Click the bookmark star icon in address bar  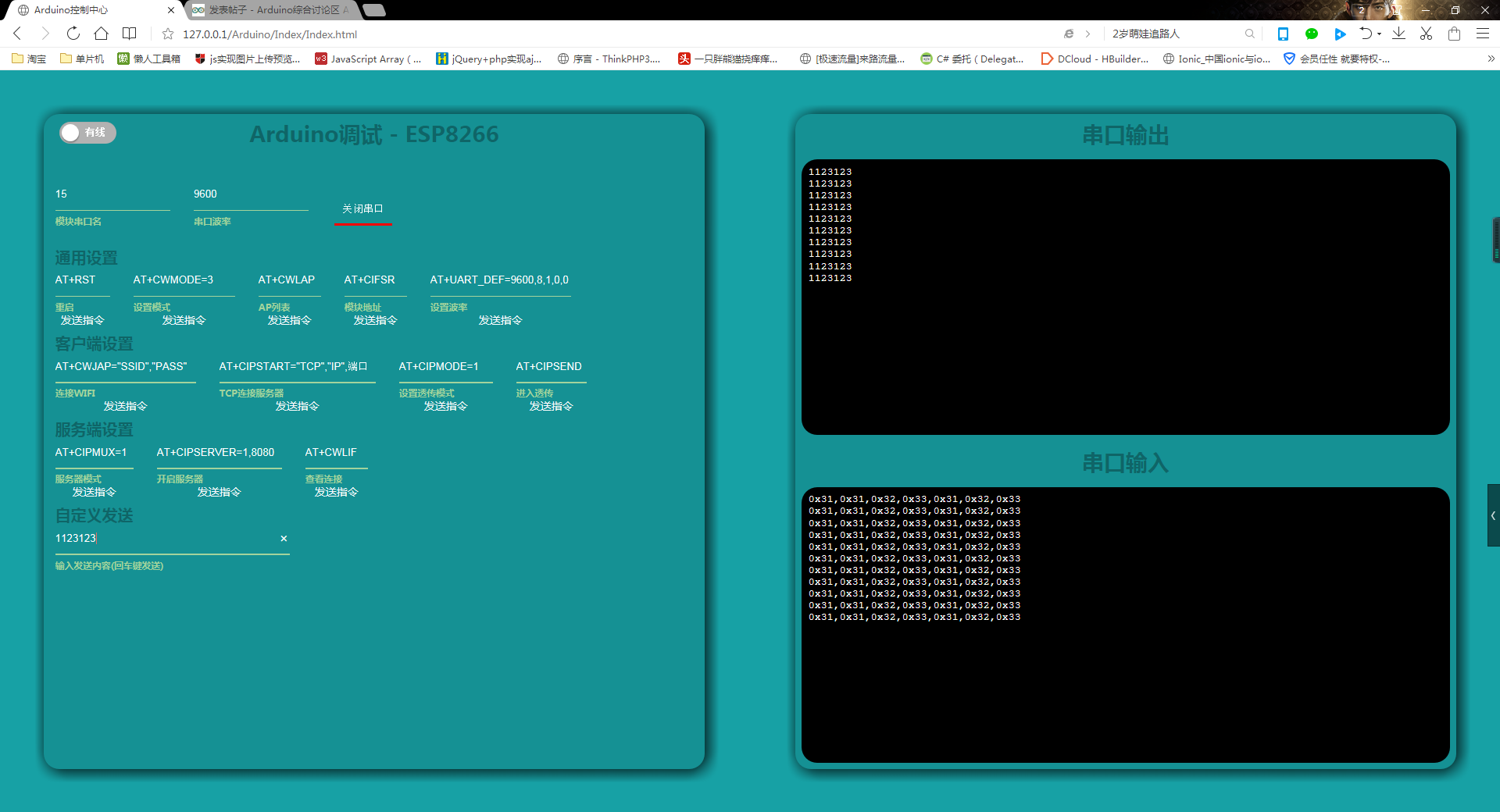click(167, 34)
